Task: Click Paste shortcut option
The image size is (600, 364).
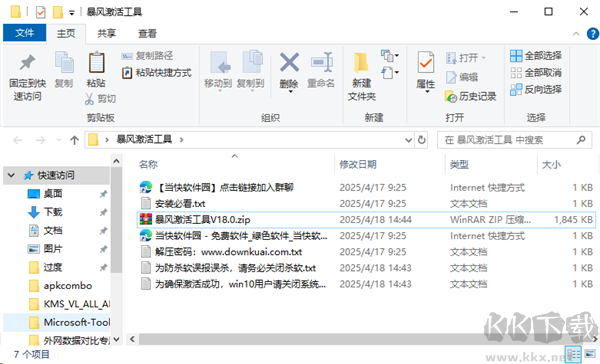Action: click(x=157, y=73)
